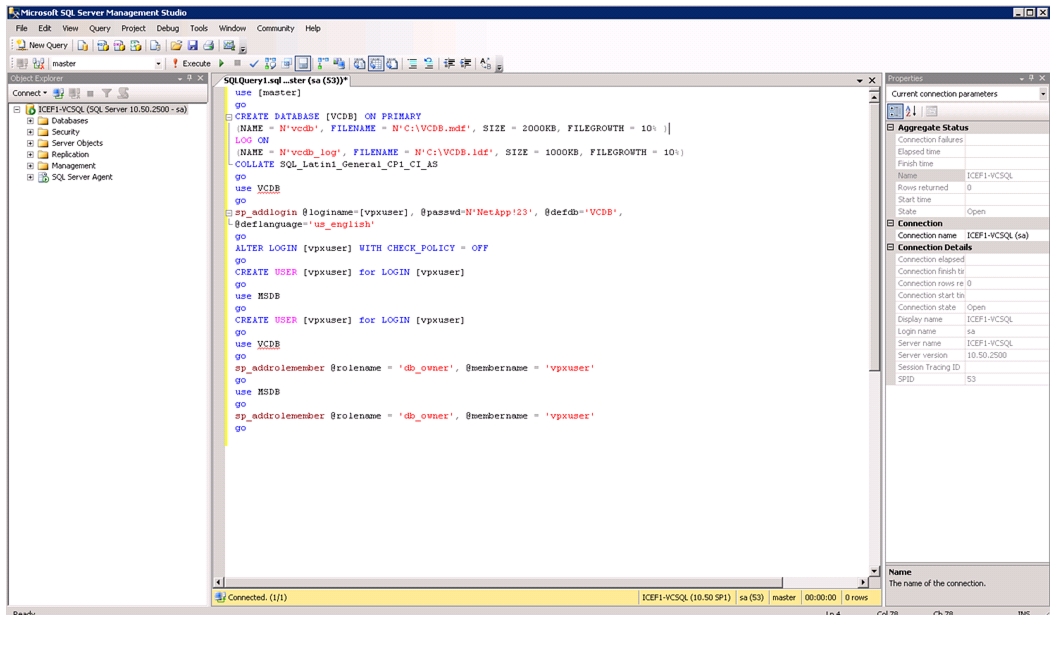Click the vertical scrollbar down arrow in editor
The image size is (1059, 653).
[x=874, y=571]
